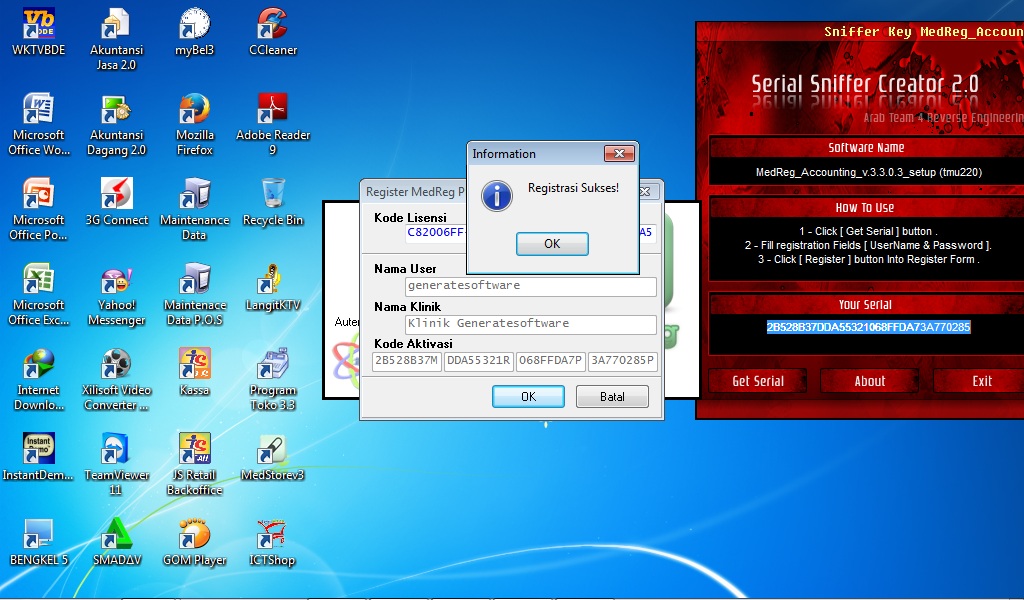Open TeamViewer 11 icon
The height and width of the screenshot is (600, 1024).
pos(116,464)
